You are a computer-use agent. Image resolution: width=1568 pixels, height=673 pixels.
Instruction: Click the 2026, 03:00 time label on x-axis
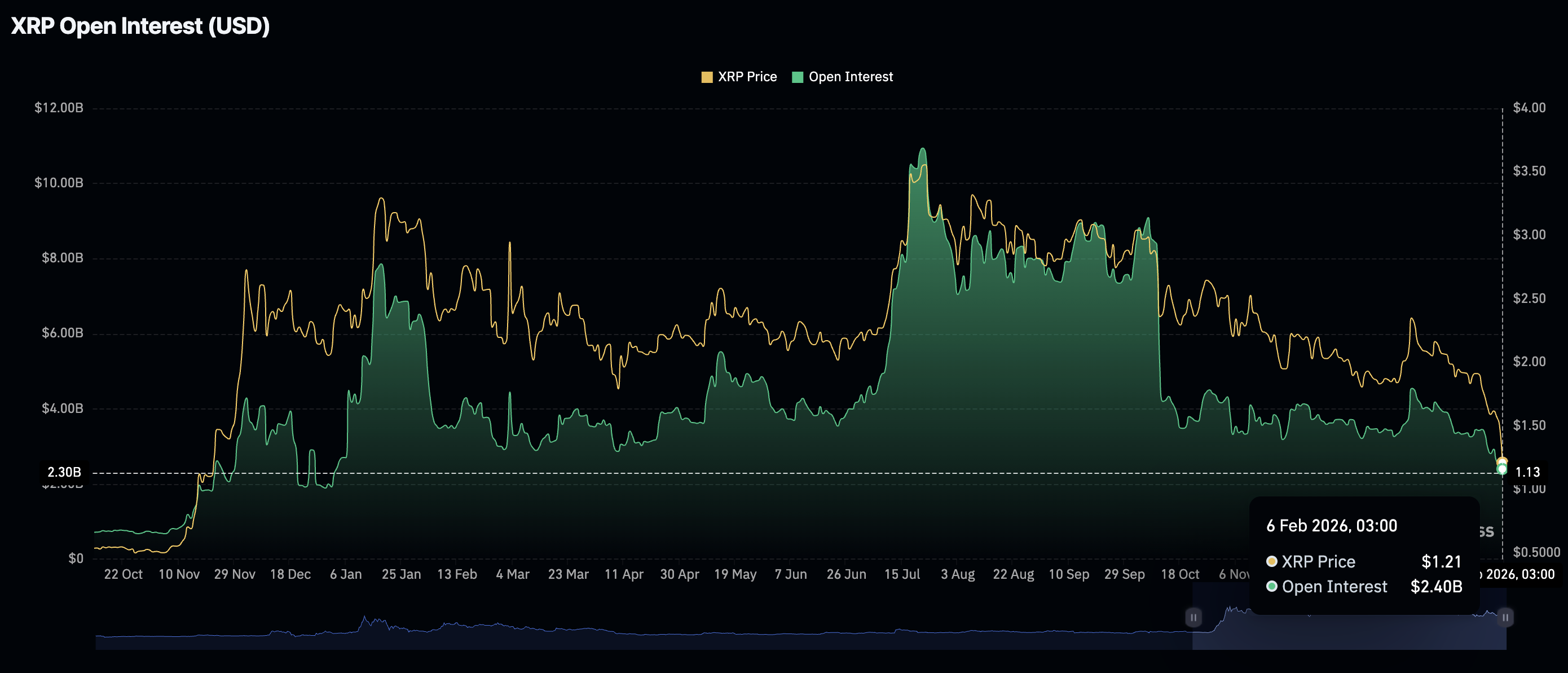[x=1519, y=574]
